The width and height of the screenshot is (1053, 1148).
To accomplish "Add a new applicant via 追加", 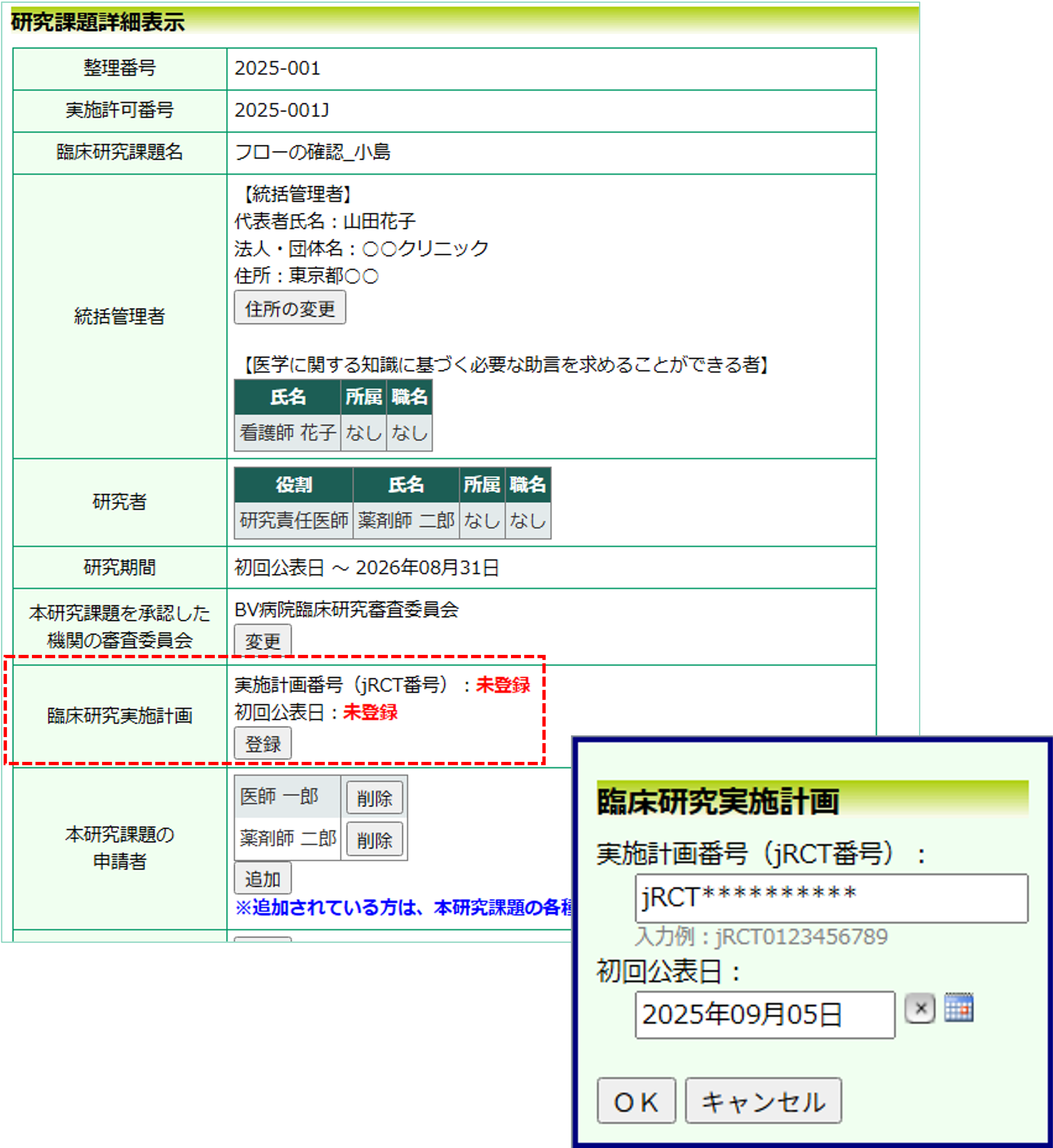I will (x=263, y=878).
